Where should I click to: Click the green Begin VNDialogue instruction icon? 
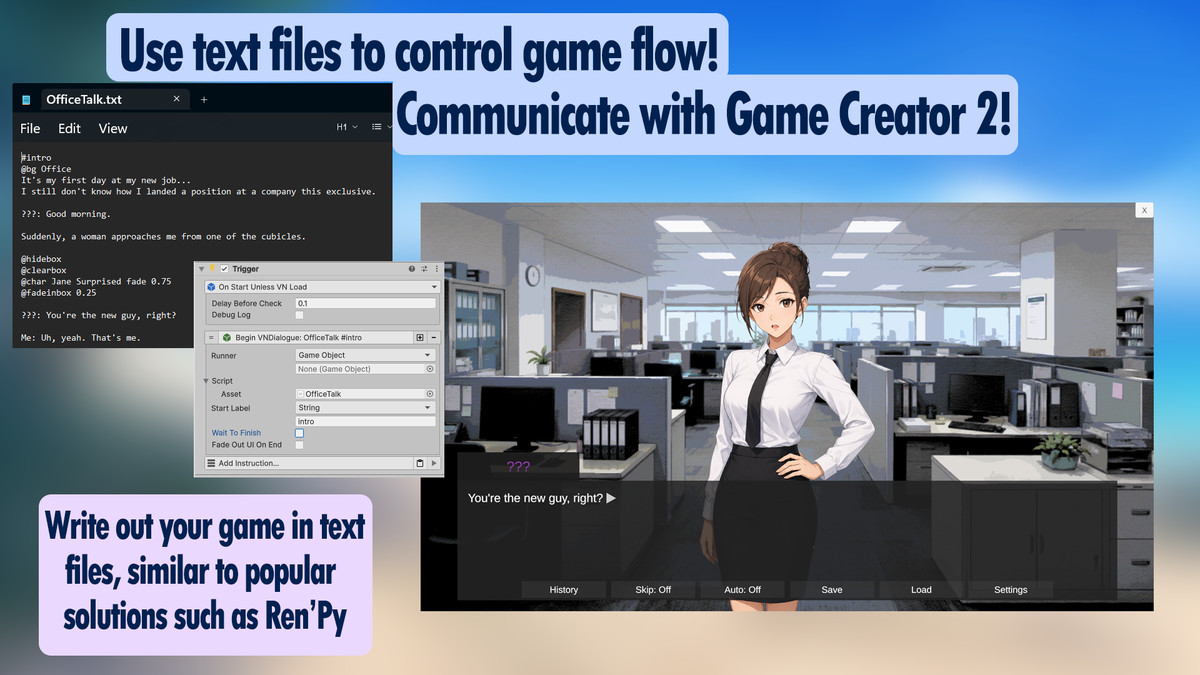(227, 338)
